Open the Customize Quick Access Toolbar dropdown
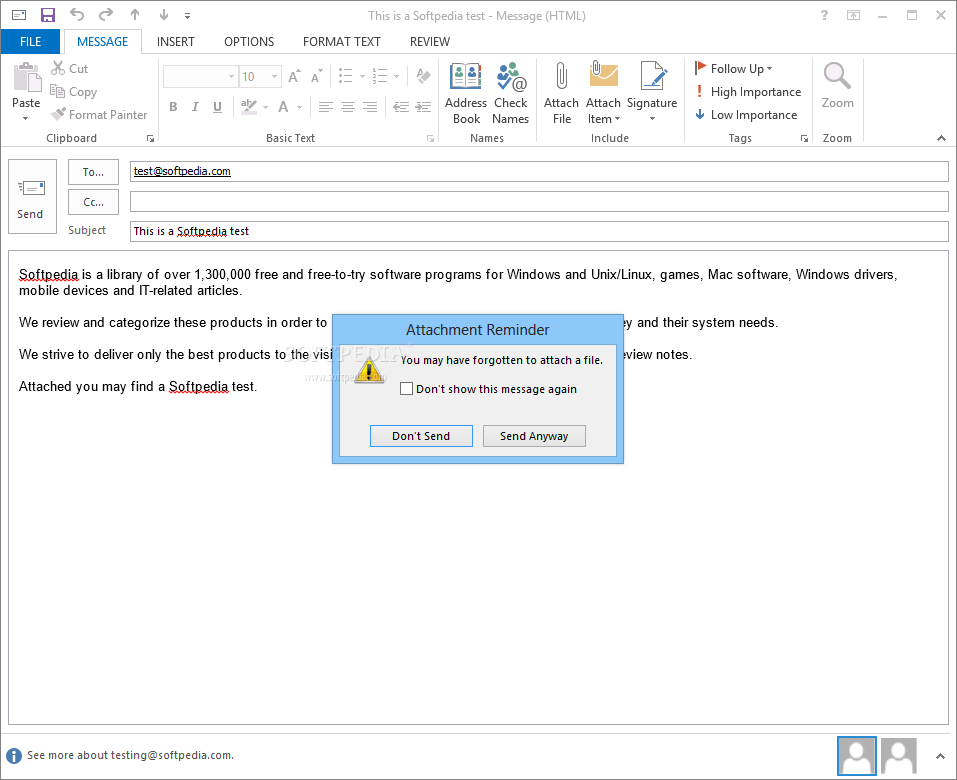957x780 pixels. click(187, 16)
